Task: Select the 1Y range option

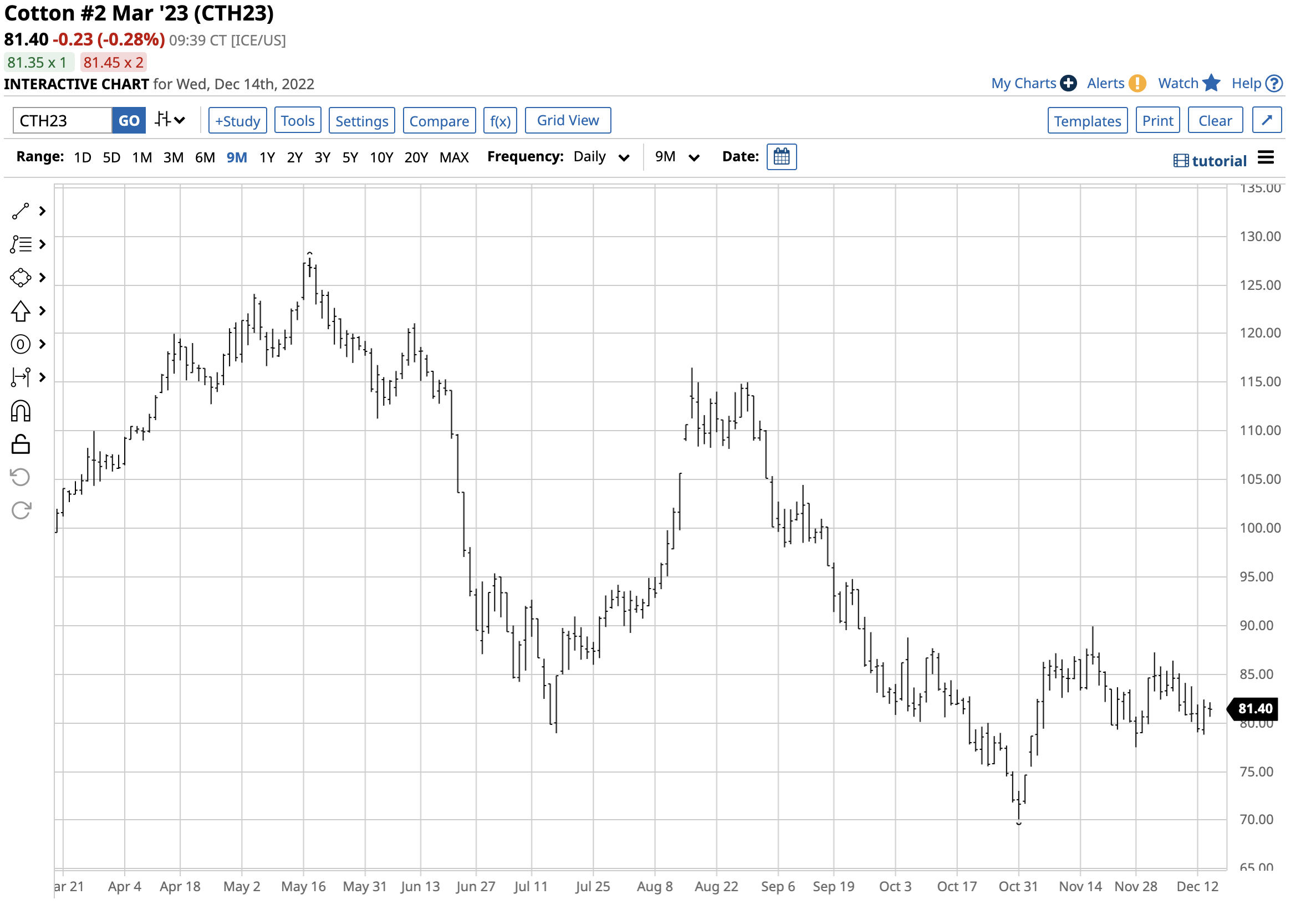Action: coord(267,157)
